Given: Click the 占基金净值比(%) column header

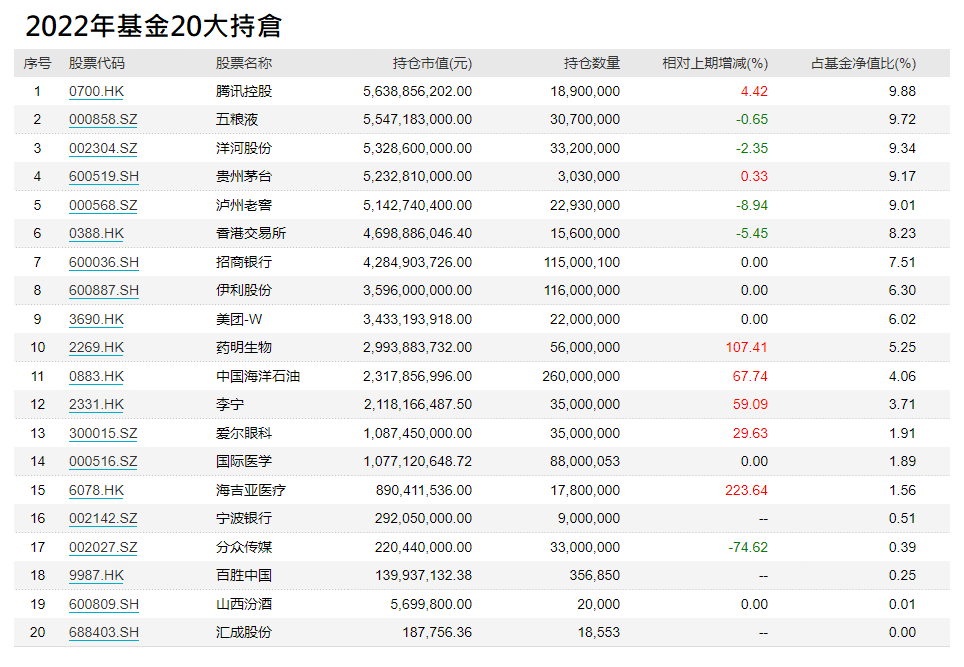Looking at the screenshot, I should tap(863, 63).
